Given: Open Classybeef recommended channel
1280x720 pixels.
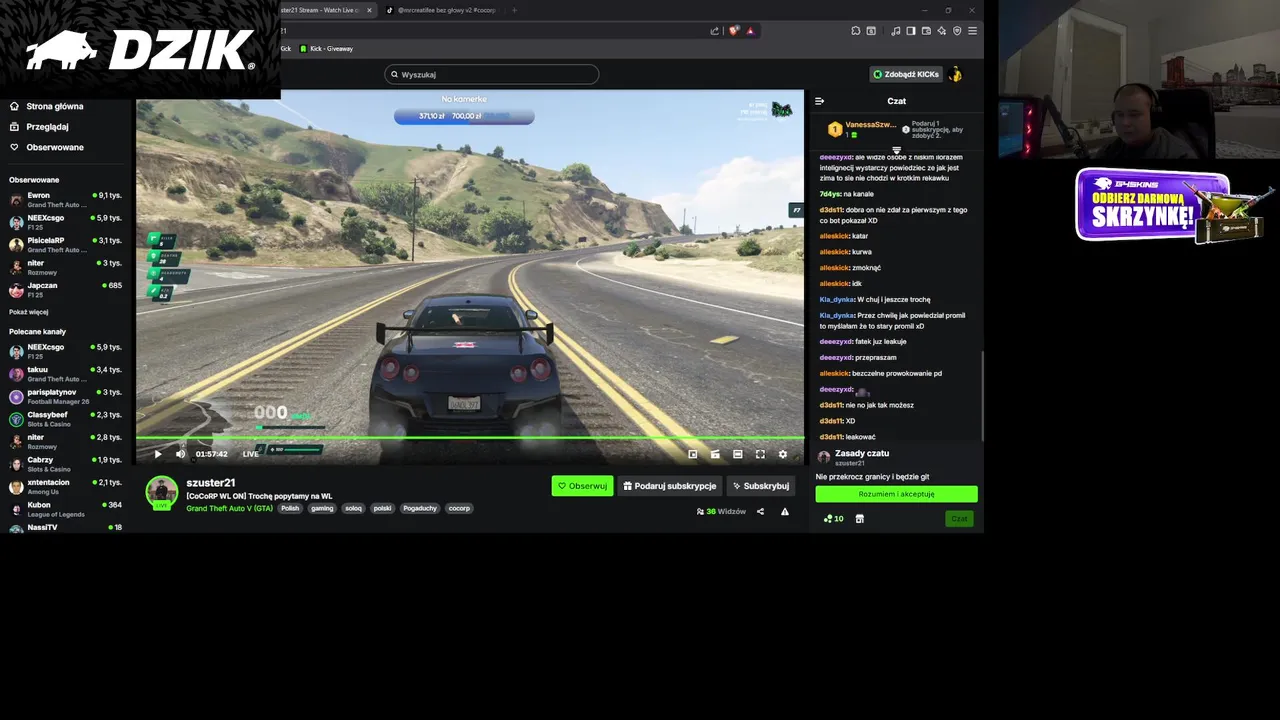Looking at the screenshot, I should point(65,418).
